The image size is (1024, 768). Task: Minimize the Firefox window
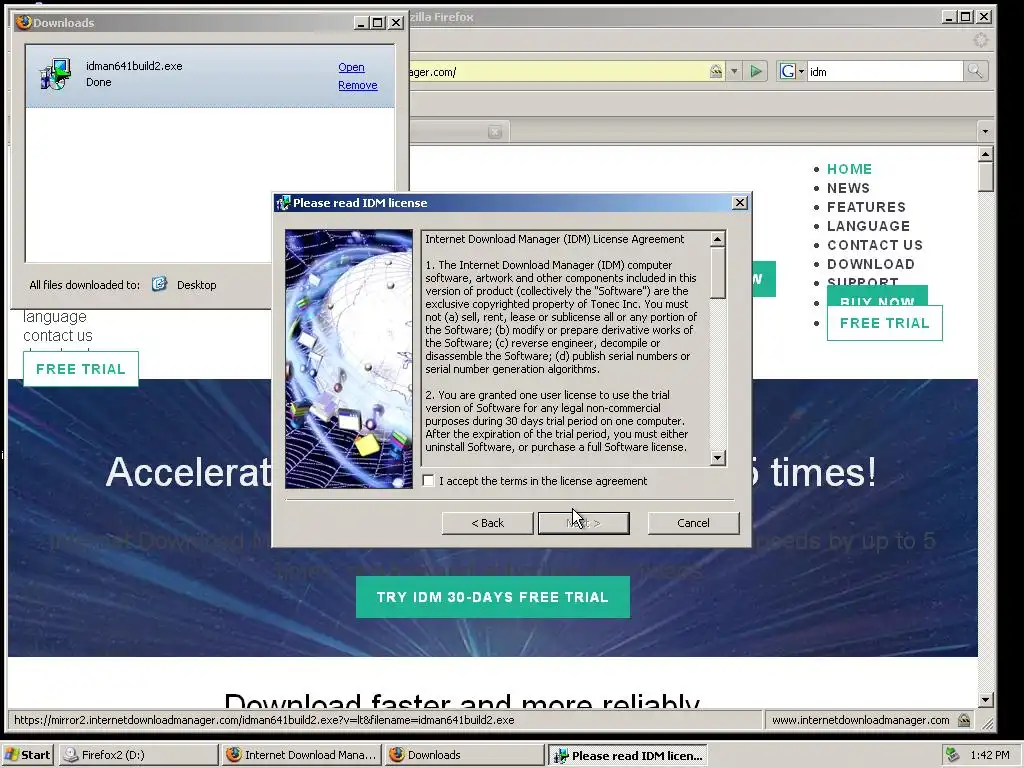pos(950,17)
